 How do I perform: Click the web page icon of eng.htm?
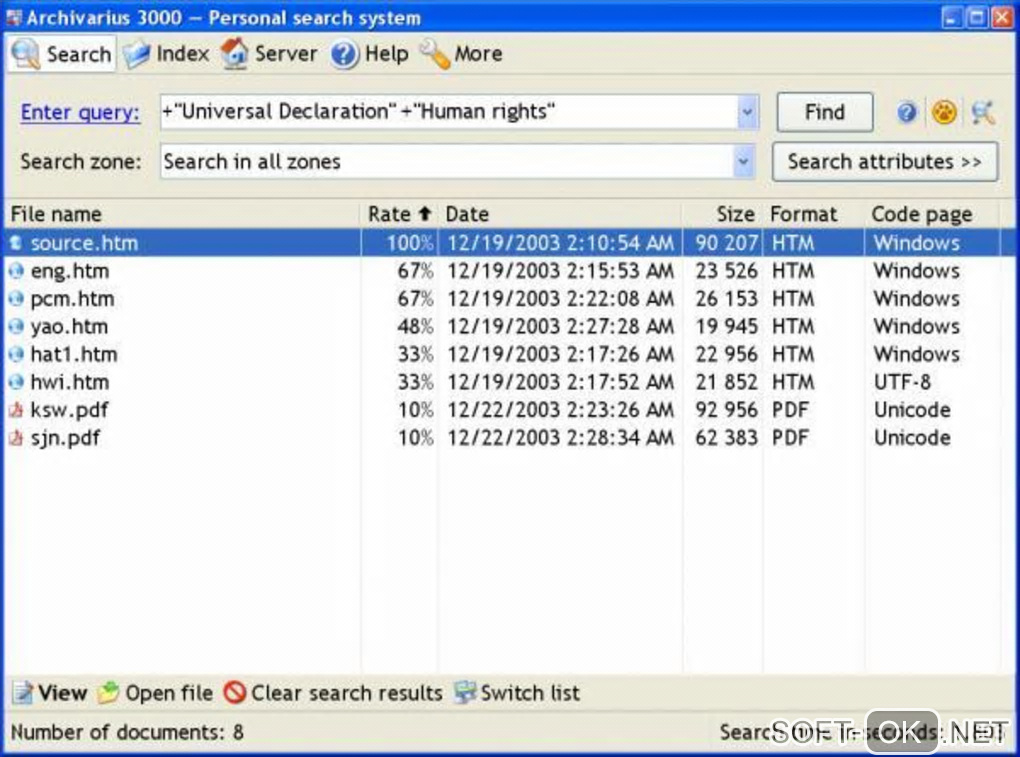click(16, 271)
